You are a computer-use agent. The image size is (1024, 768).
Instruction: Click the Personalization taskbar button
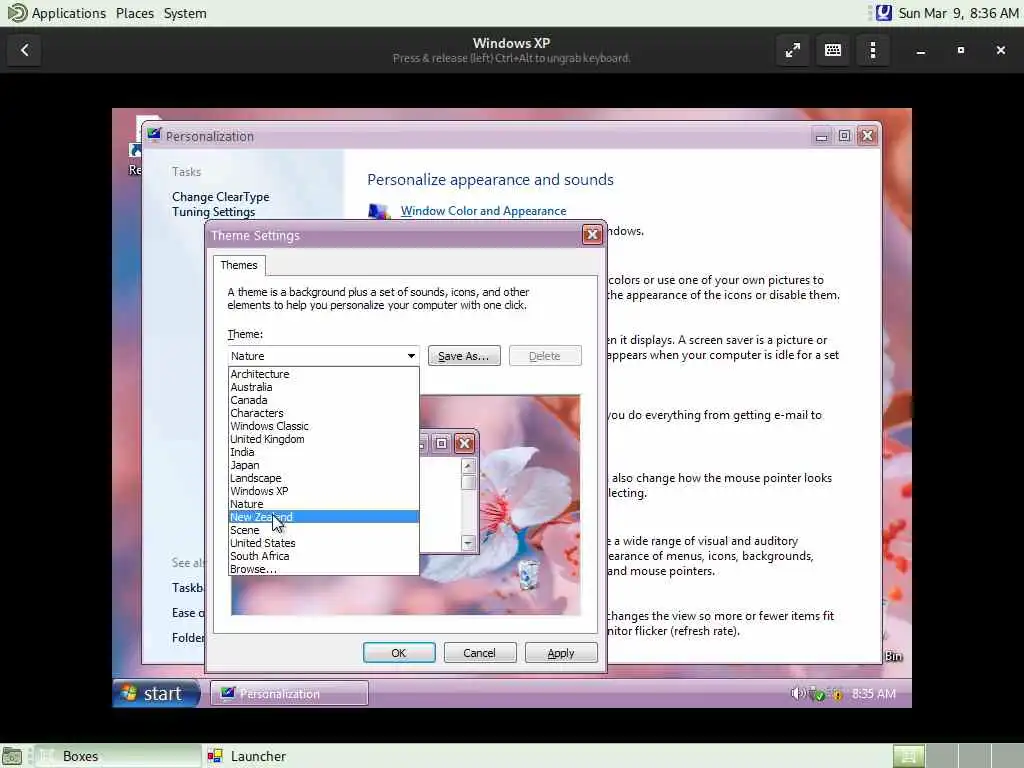click(x=289, y=694)
